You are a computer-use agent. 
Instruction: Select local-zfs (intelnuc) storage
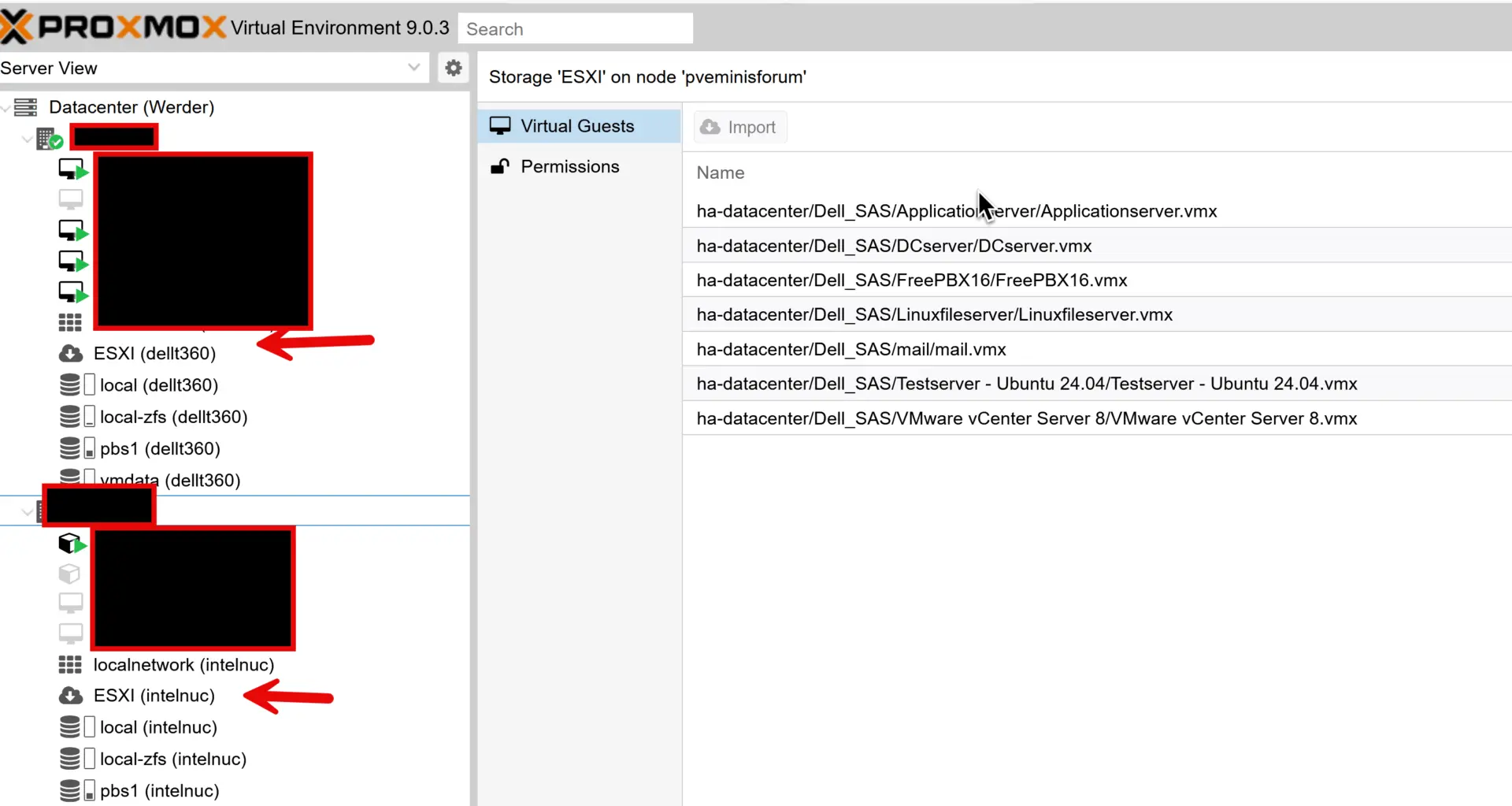tap(173, 759)
